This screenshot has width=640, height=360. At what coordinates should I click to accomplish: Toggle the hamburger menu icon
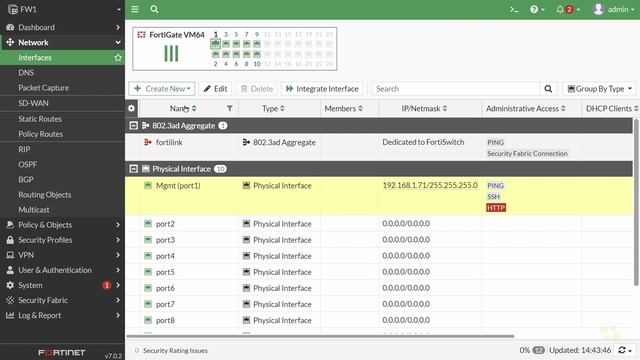[135, 9]
